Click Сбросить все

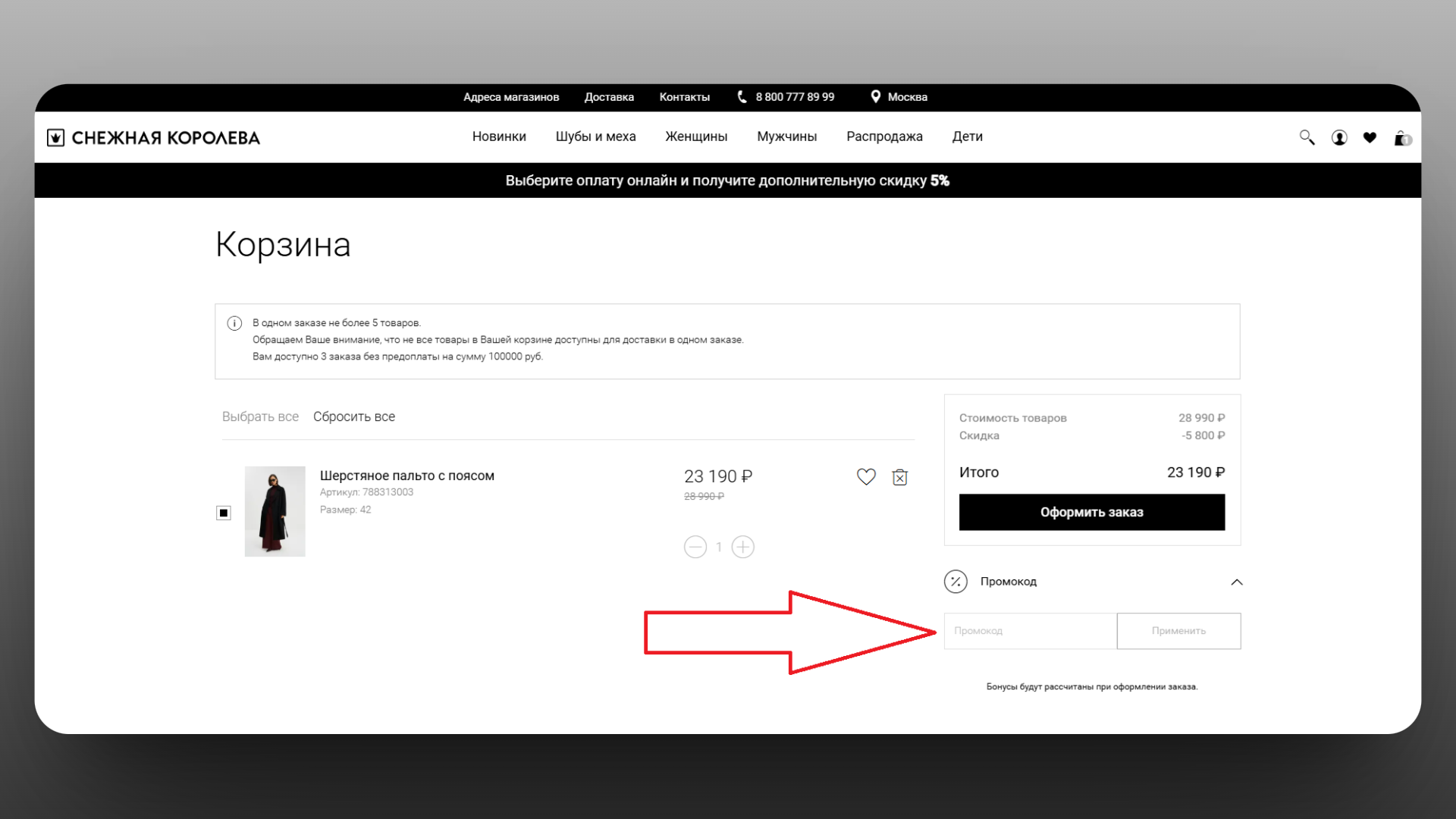coord(354,416)
